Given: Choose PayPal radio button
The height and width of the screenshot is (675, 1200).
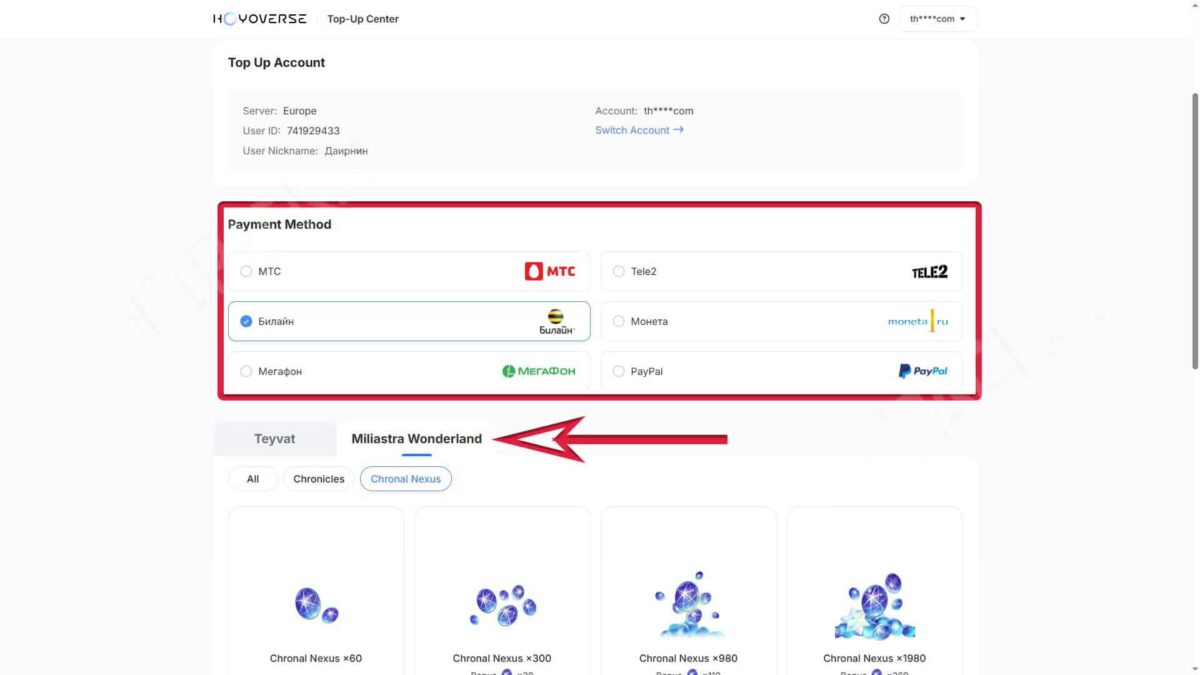Looking at the screenshot, I should click(x=619, y=371).
